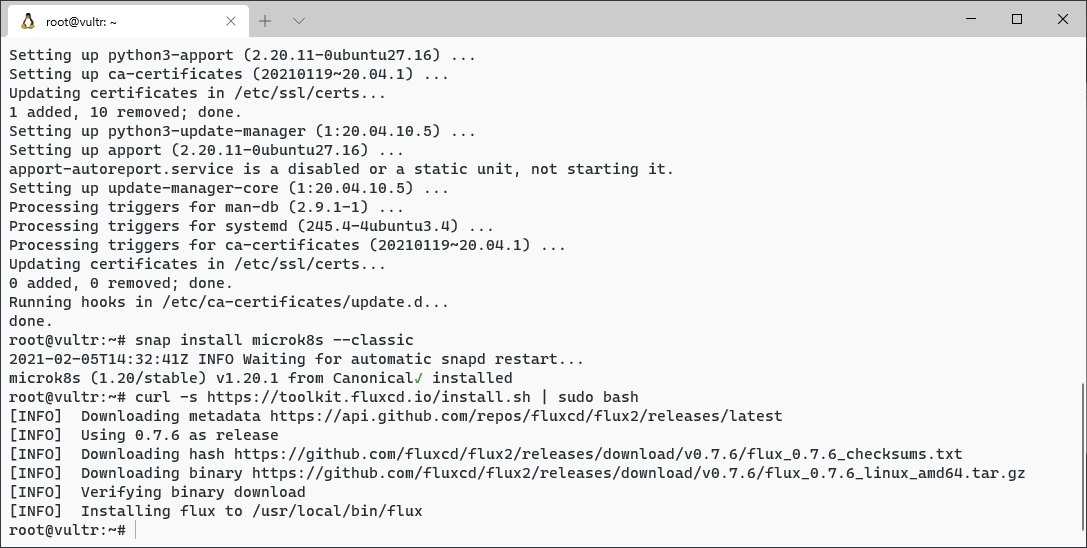The image size is (1087, 548).
Task: Open a new tab with the plus icon
Action: [265, 22]
